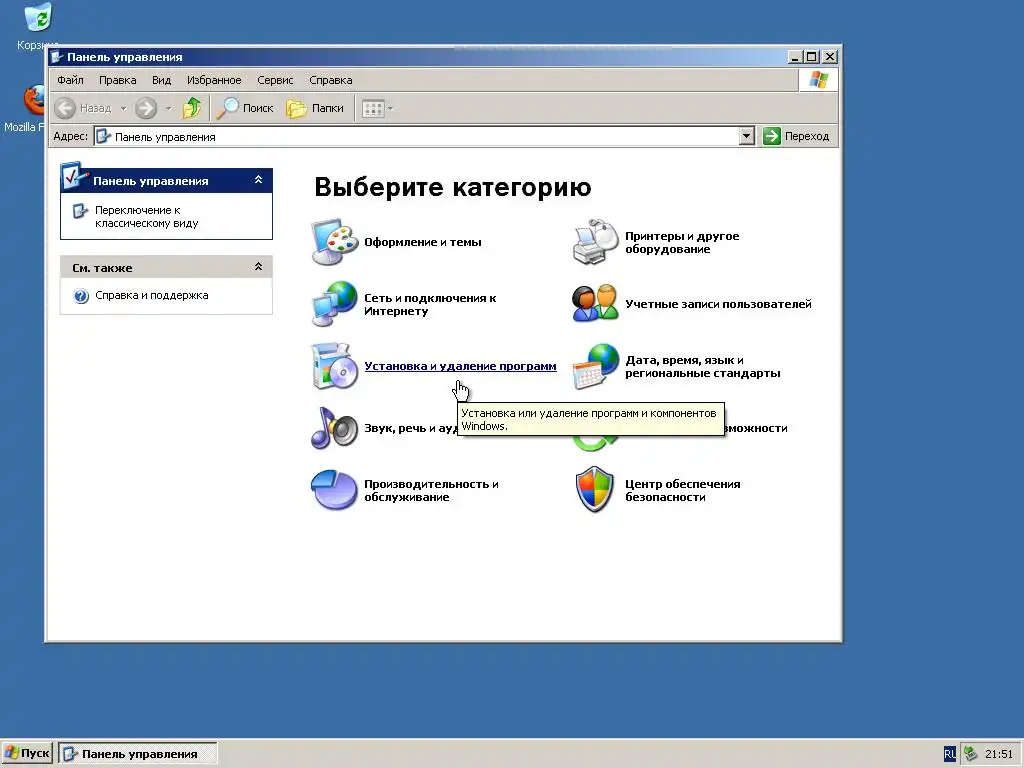The width and height of the screenshot is (1024, 768).
Task: Click the Принтеры и другое оборудование link
Action: point(682,242)
